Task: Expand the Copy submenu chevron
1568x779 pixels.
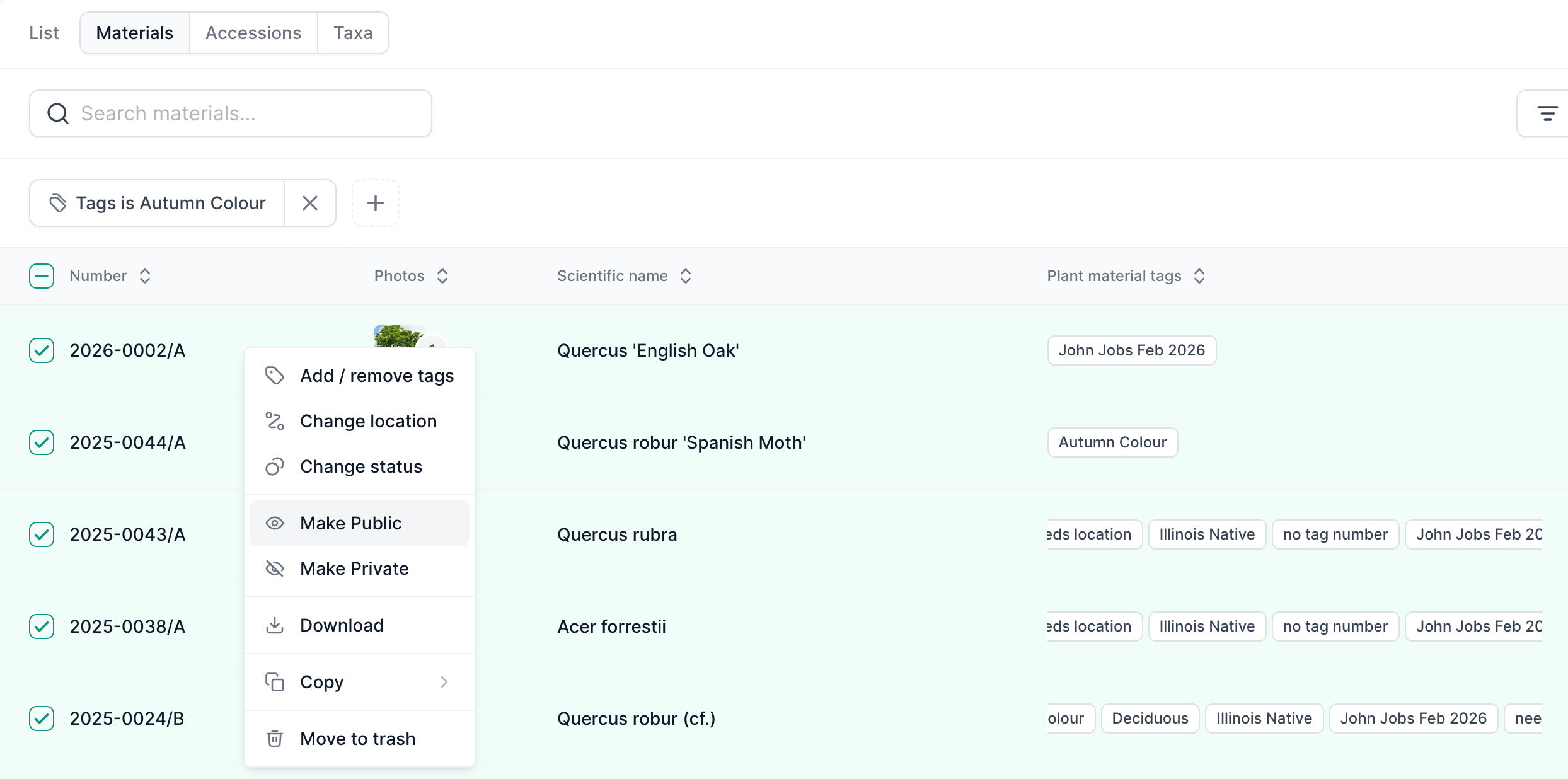Action: coord(444,682)
